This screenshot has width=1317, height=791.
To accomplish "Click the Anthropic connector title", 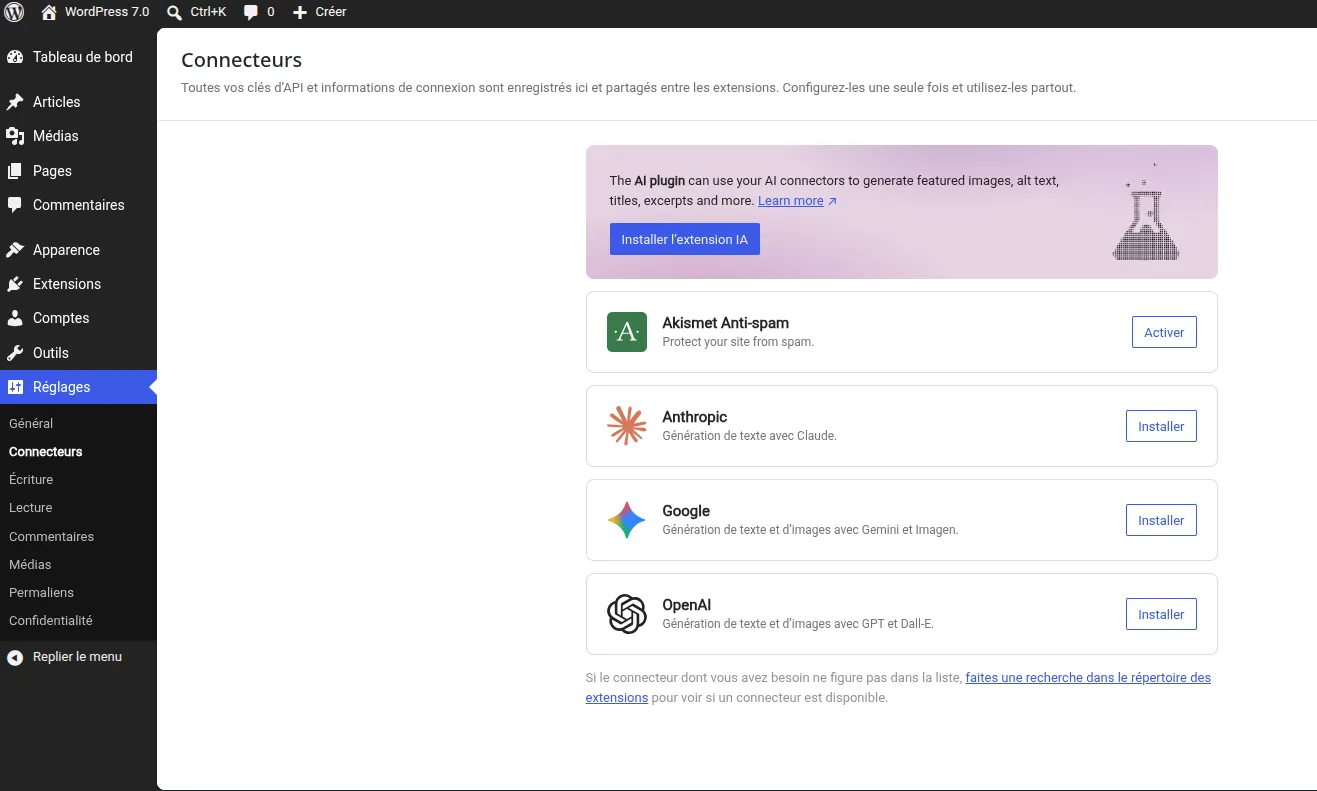I will [x=695, y=417].
